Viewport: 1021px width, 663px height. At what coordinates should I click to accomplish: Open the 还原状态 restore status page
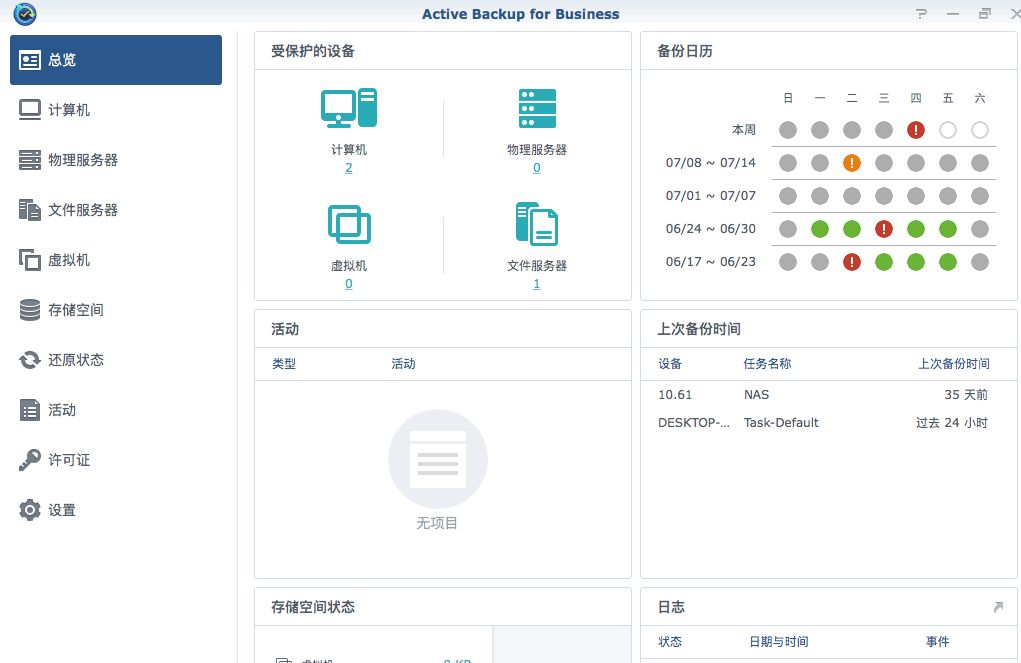pyautogui.click(x=76, y=360)
